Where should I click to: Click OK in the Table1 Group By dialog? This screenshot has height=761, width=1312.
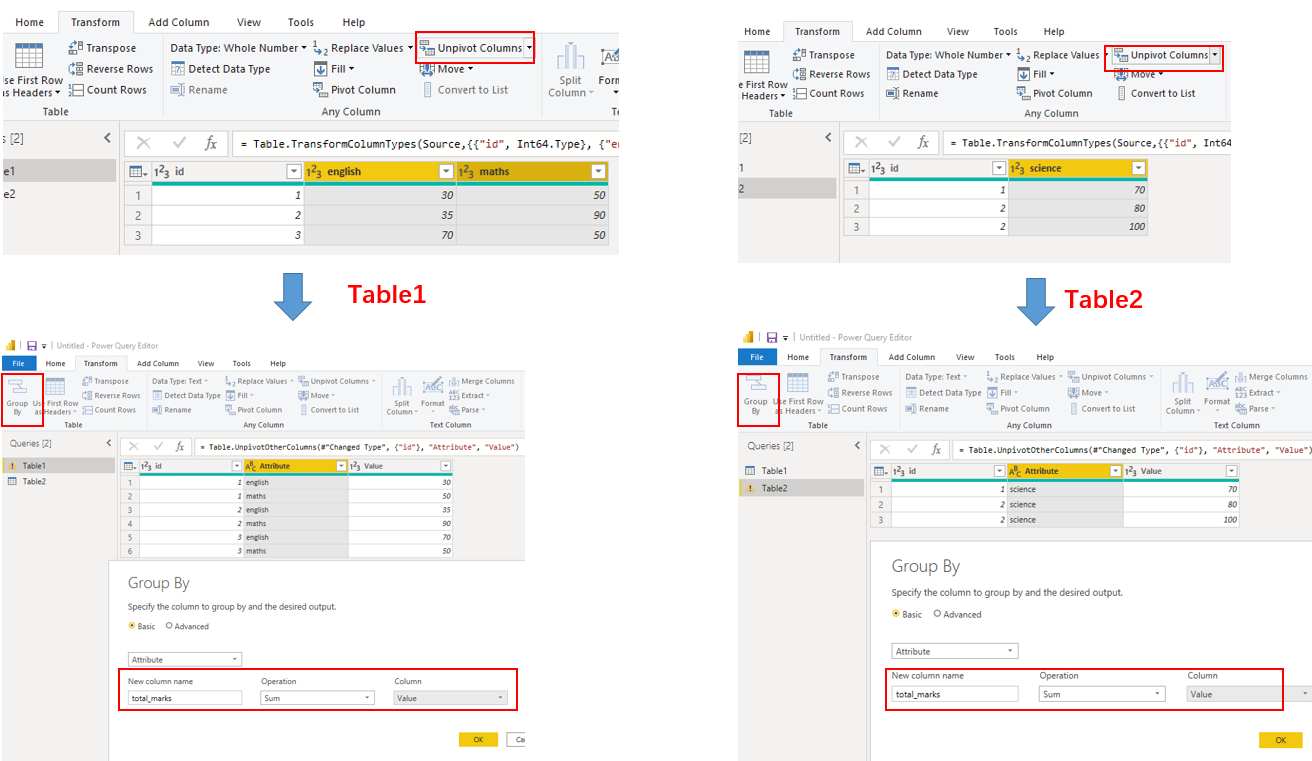[x=478, y=740]
